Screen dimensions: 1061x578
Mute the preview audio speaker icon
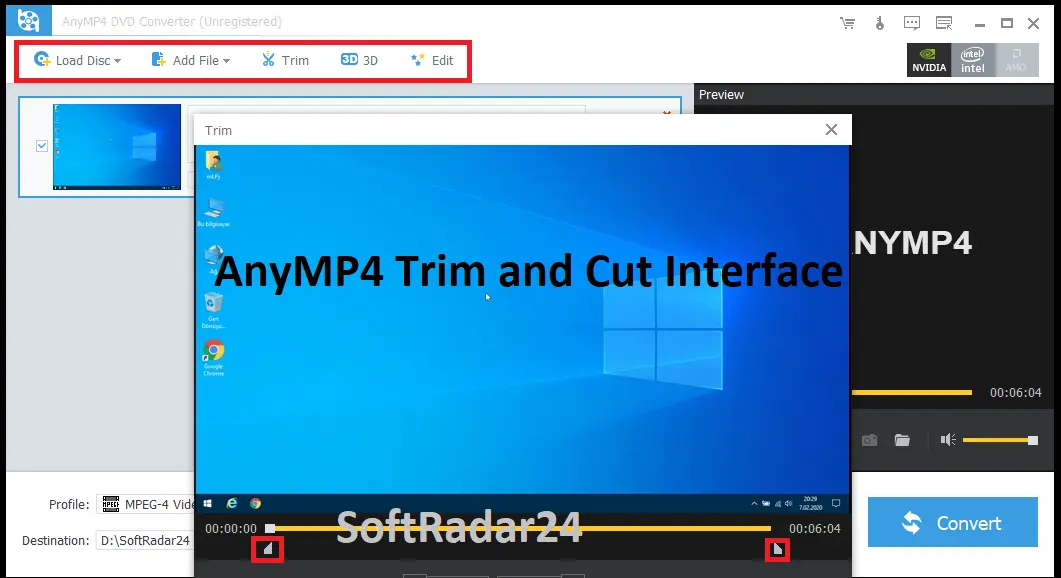pos(948,440)
